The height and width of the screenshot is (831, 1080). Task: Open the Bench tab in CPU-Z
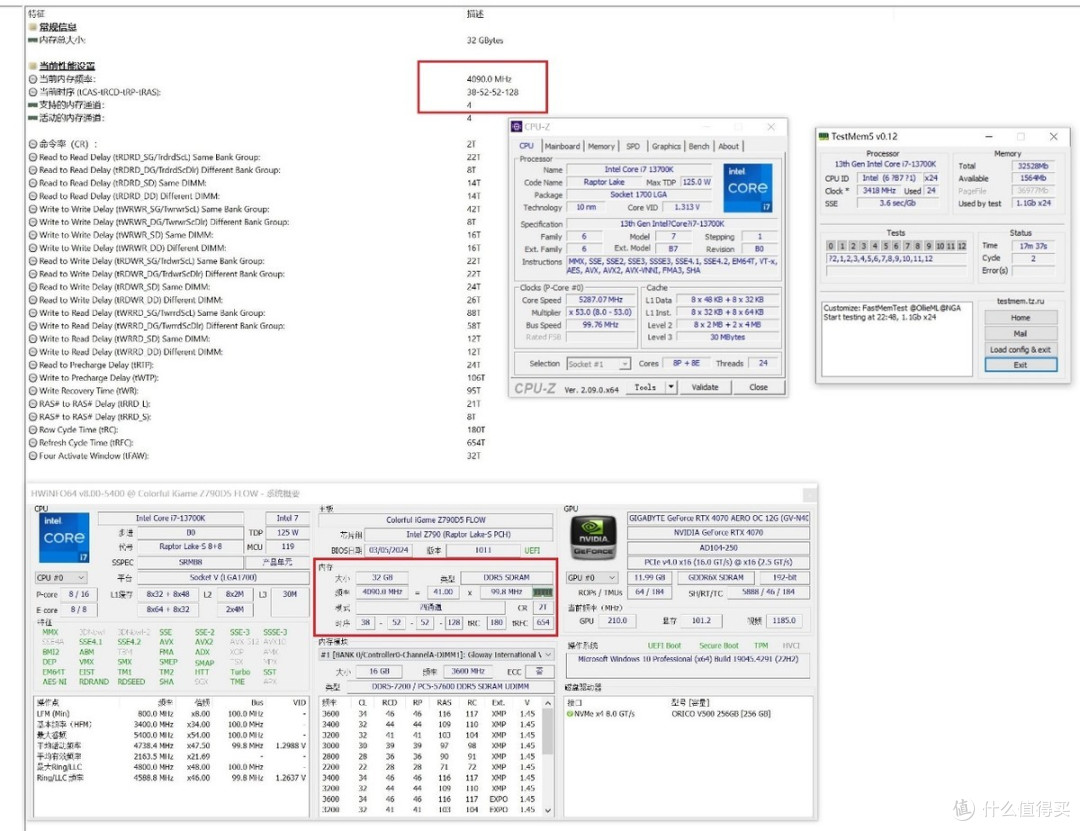pos(699,146)
